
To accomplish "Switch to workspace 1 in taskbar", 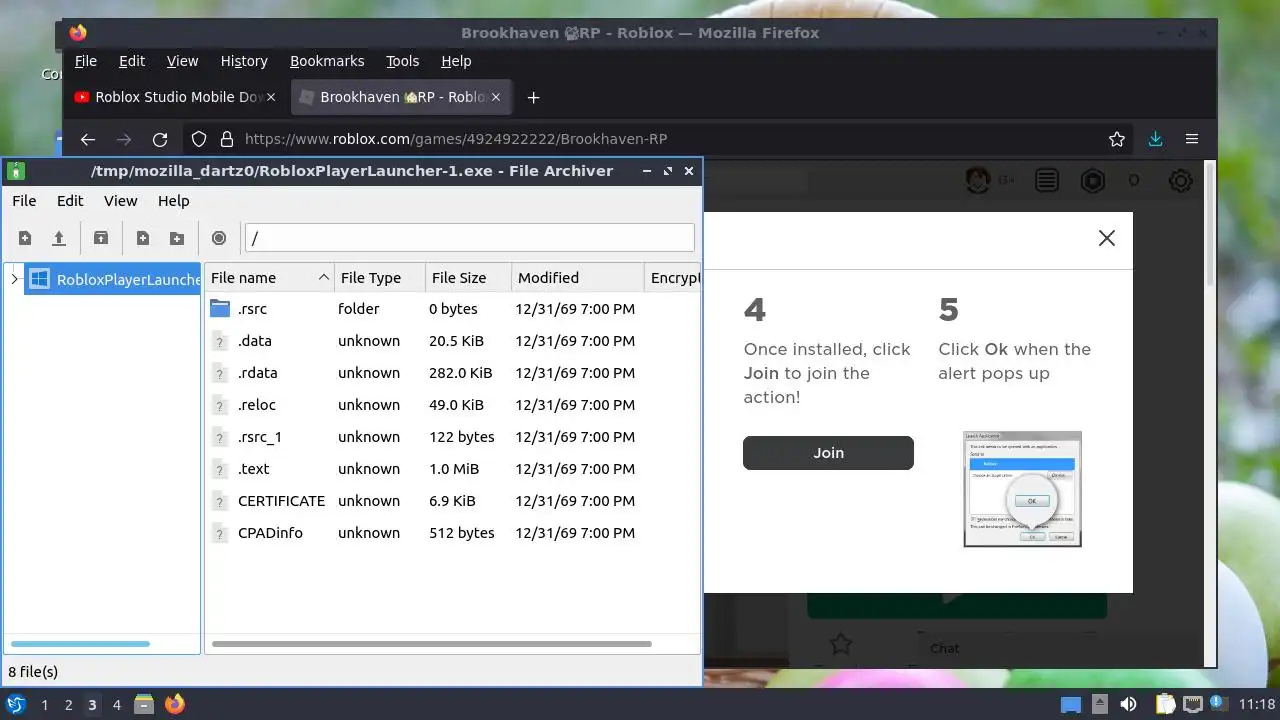I will coord(44,705).
